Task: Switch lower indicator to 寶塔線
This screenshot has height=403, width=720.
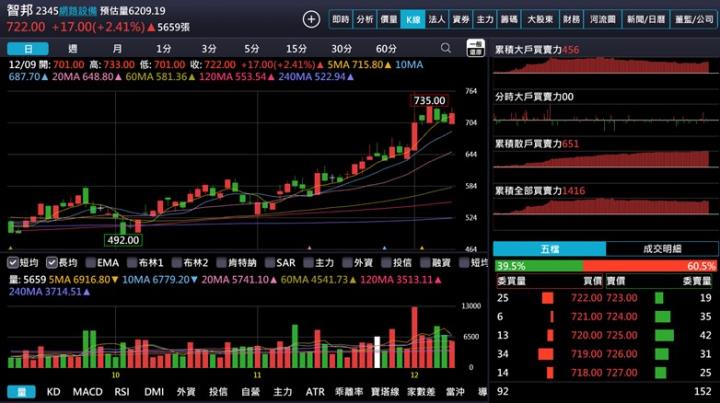Action: coord(385,392)
